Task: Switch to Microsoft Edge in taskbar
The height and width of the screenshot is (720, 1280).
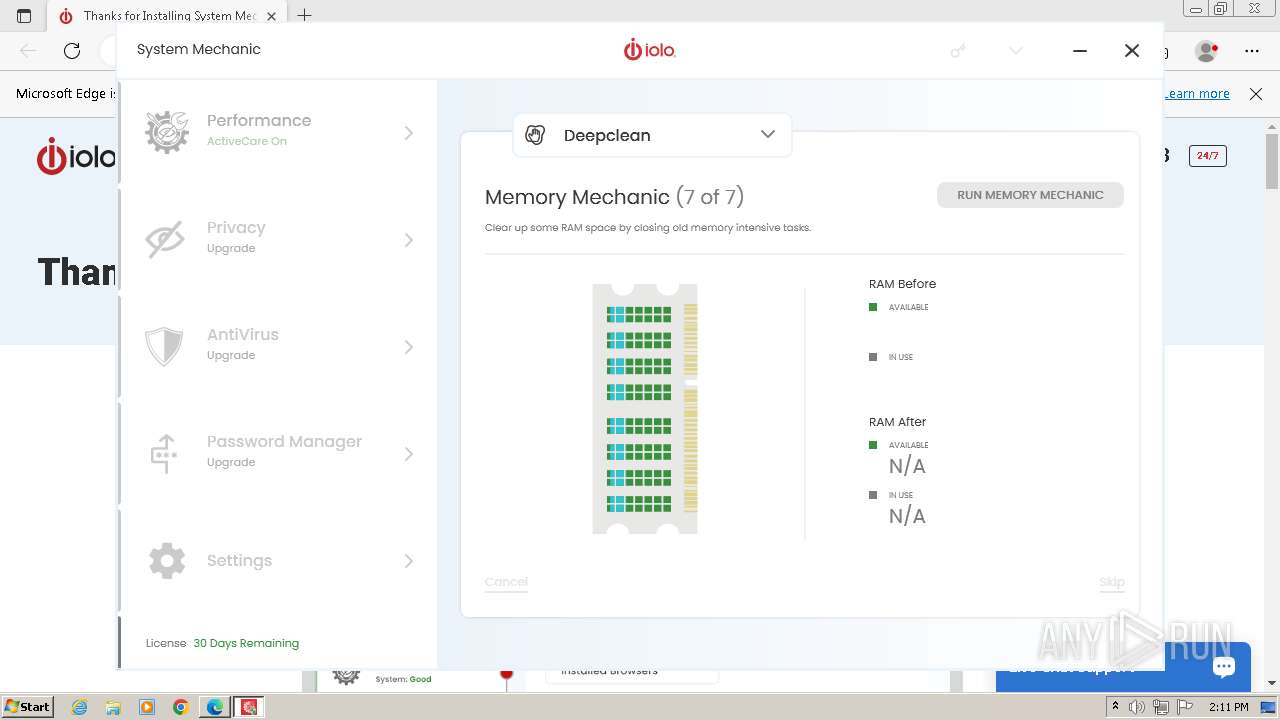Action: pos(215,707)
